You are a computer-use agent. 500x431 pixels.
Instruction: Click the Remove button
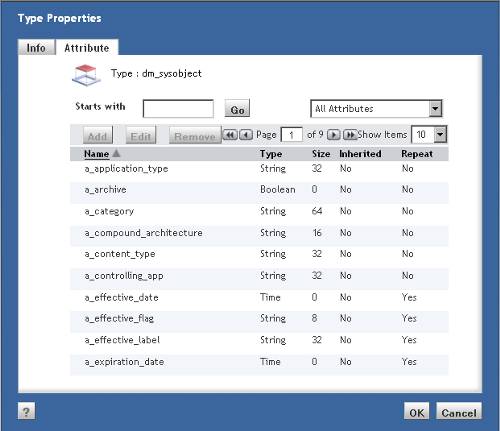click(195, 135)
